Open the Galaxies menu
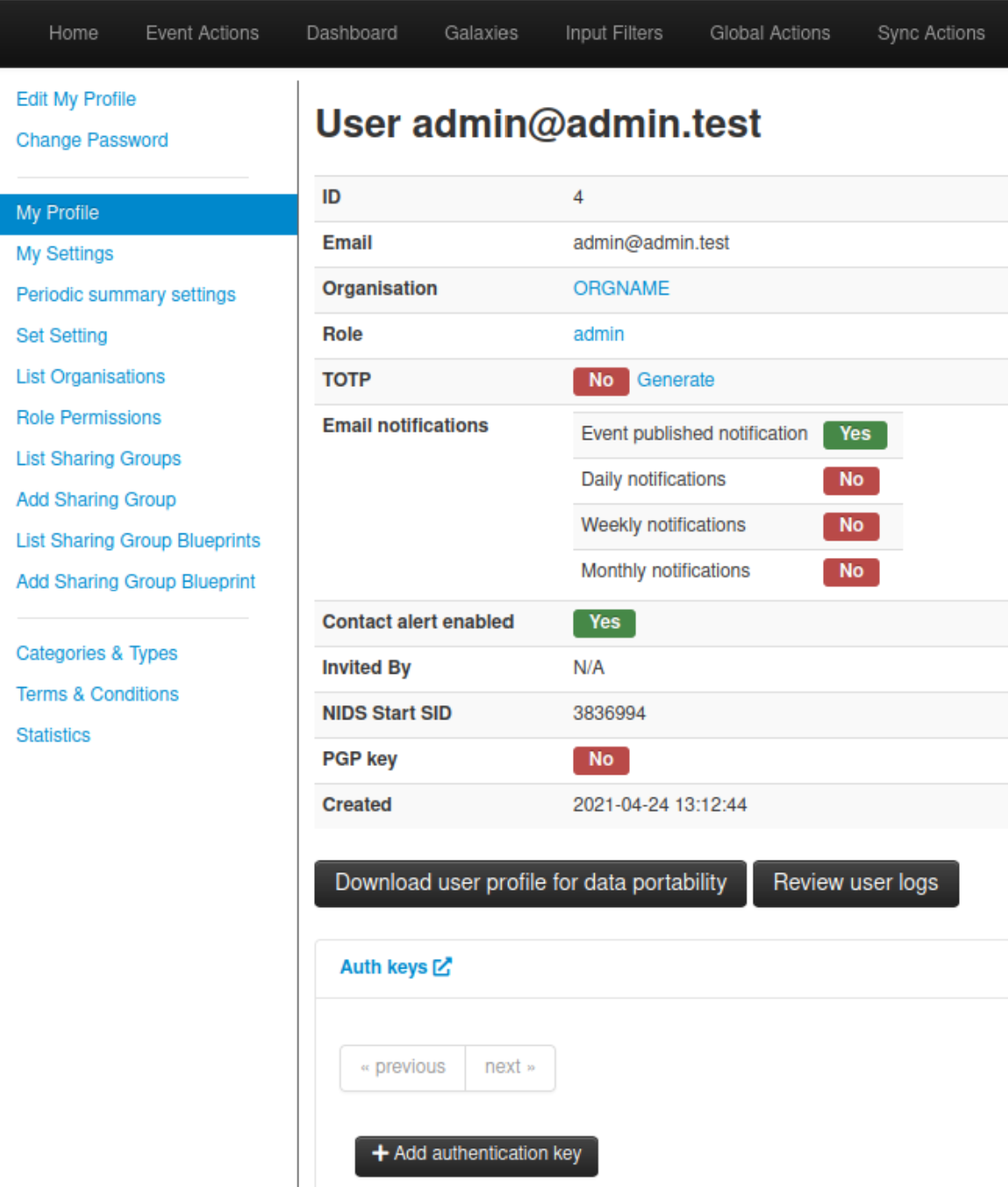 (x=482, y=33)
